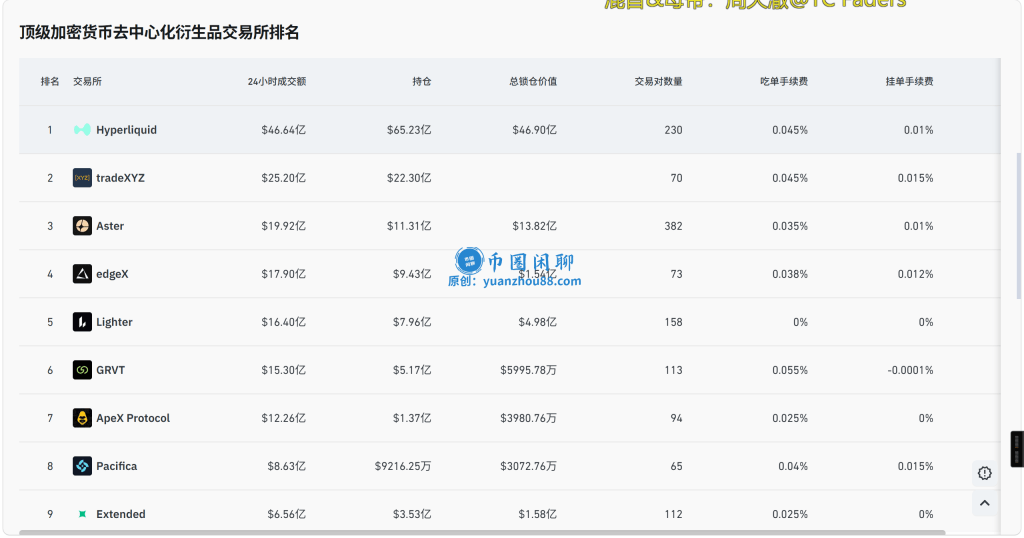Click the ApeX Protocol logo icon
This screenshot has height=538, width=1024.
pos(82,418)
